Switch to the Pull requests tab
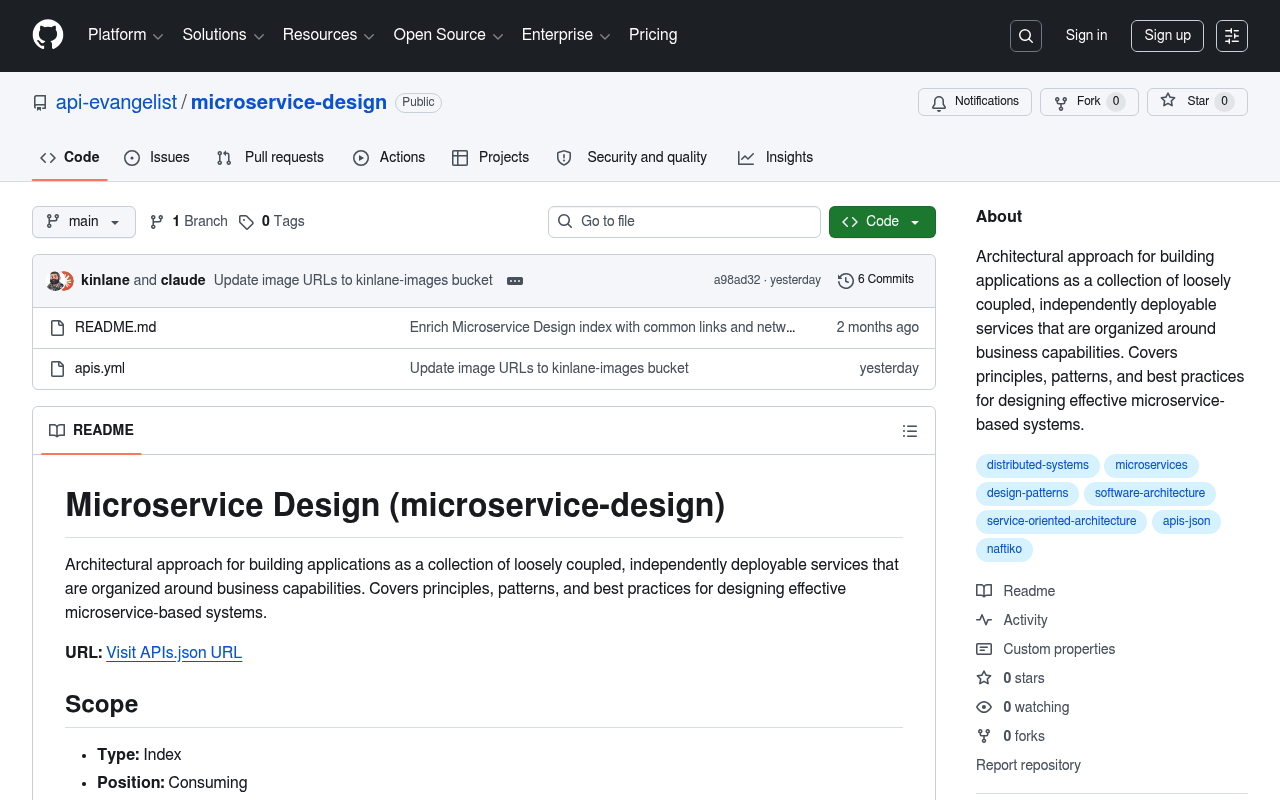The height and width of the screenshot is (800, 1280). 270,158
